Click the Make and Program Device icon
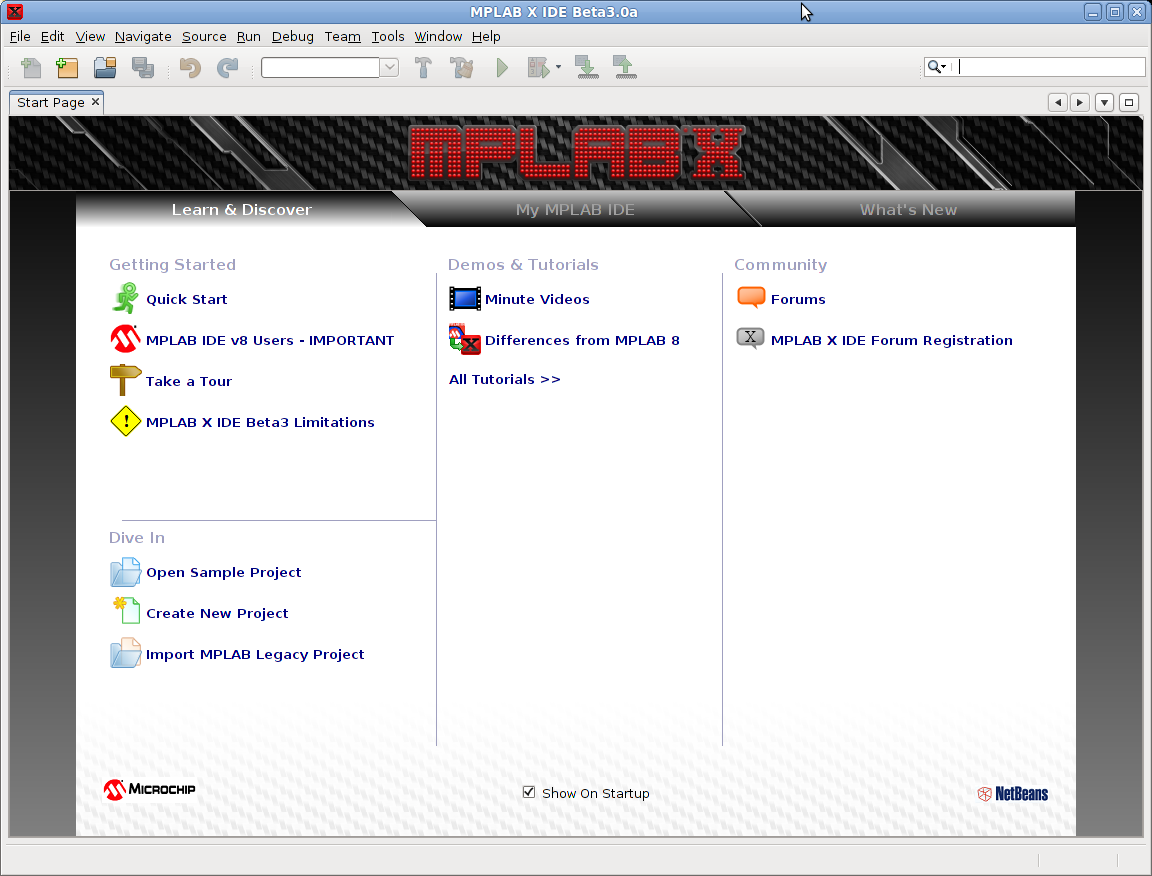Image resolution: width=1152 pixels, height=876 pixels. click(x=586, y=68)
